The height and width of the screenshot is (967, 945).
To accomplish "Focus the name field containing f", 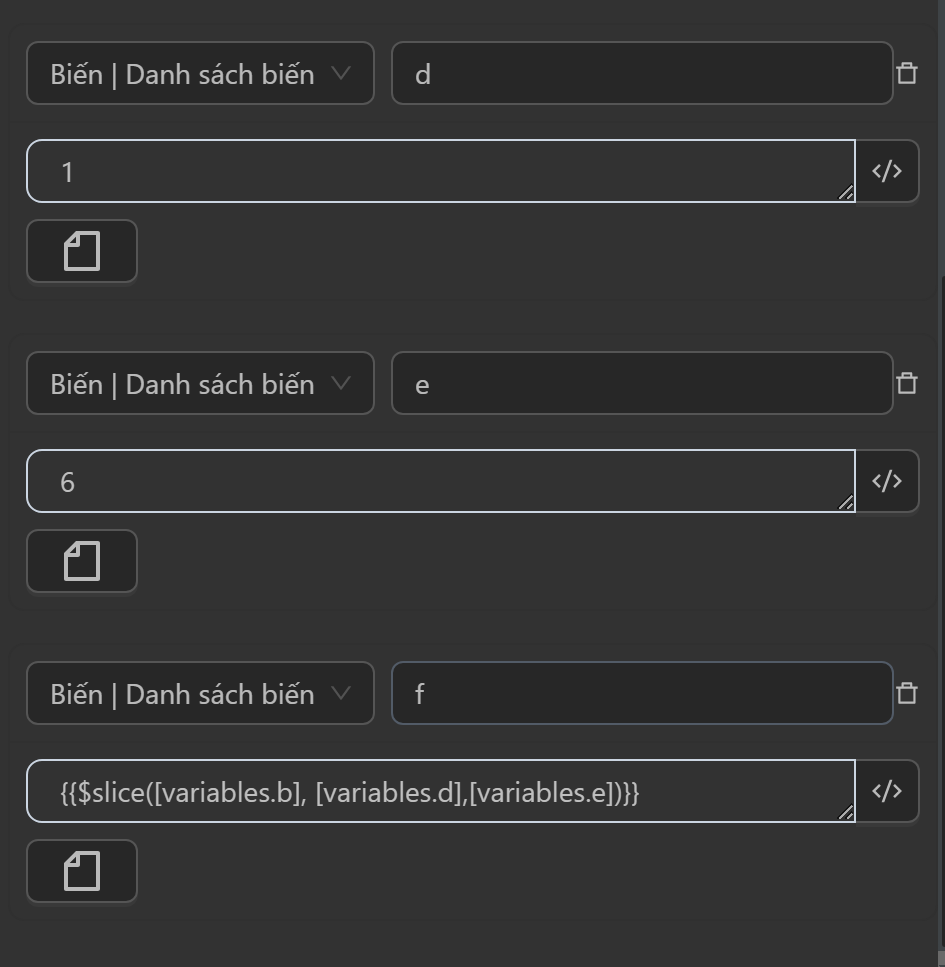I will coord(642,693).
